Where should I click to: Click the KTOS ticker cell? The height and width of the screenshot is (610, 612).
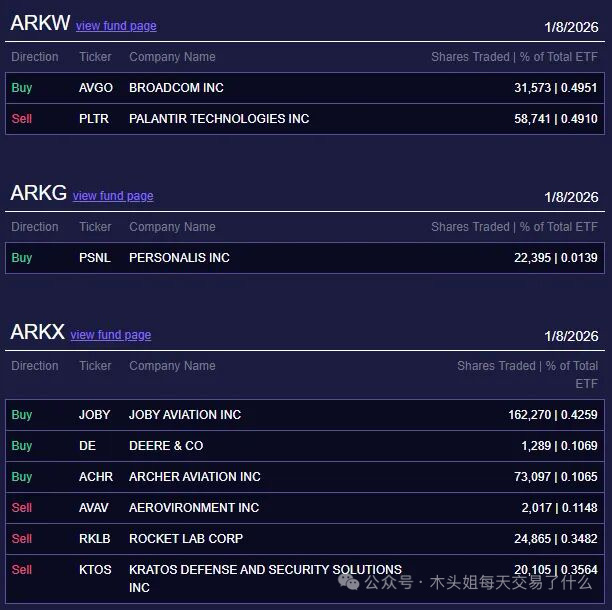coord(95,570)
